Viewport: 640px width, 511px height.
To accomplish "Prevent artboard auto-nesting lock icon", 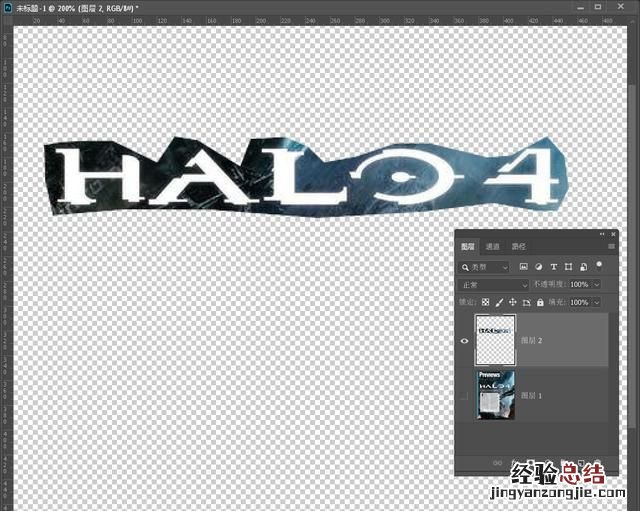I will 527,302.
